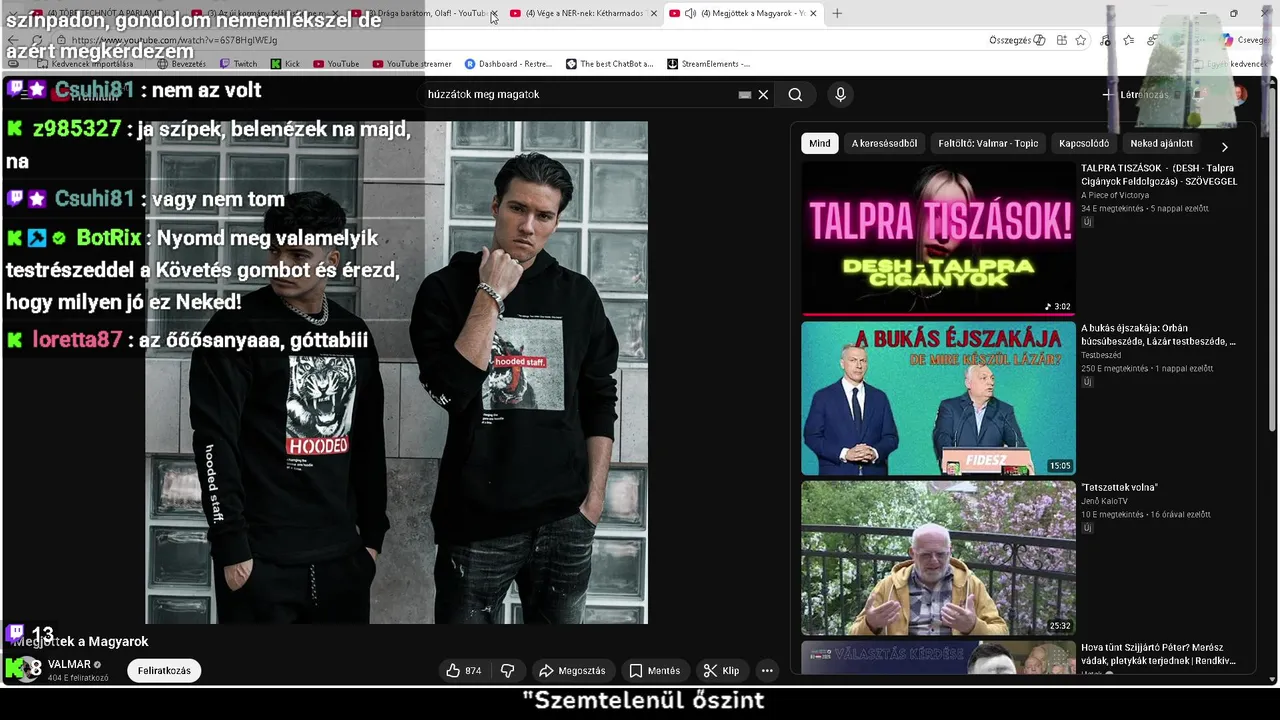Open the A bukás éjszakája video thumbnail
This screenshot has width=1280, height=720.
[x=938, y=398]
